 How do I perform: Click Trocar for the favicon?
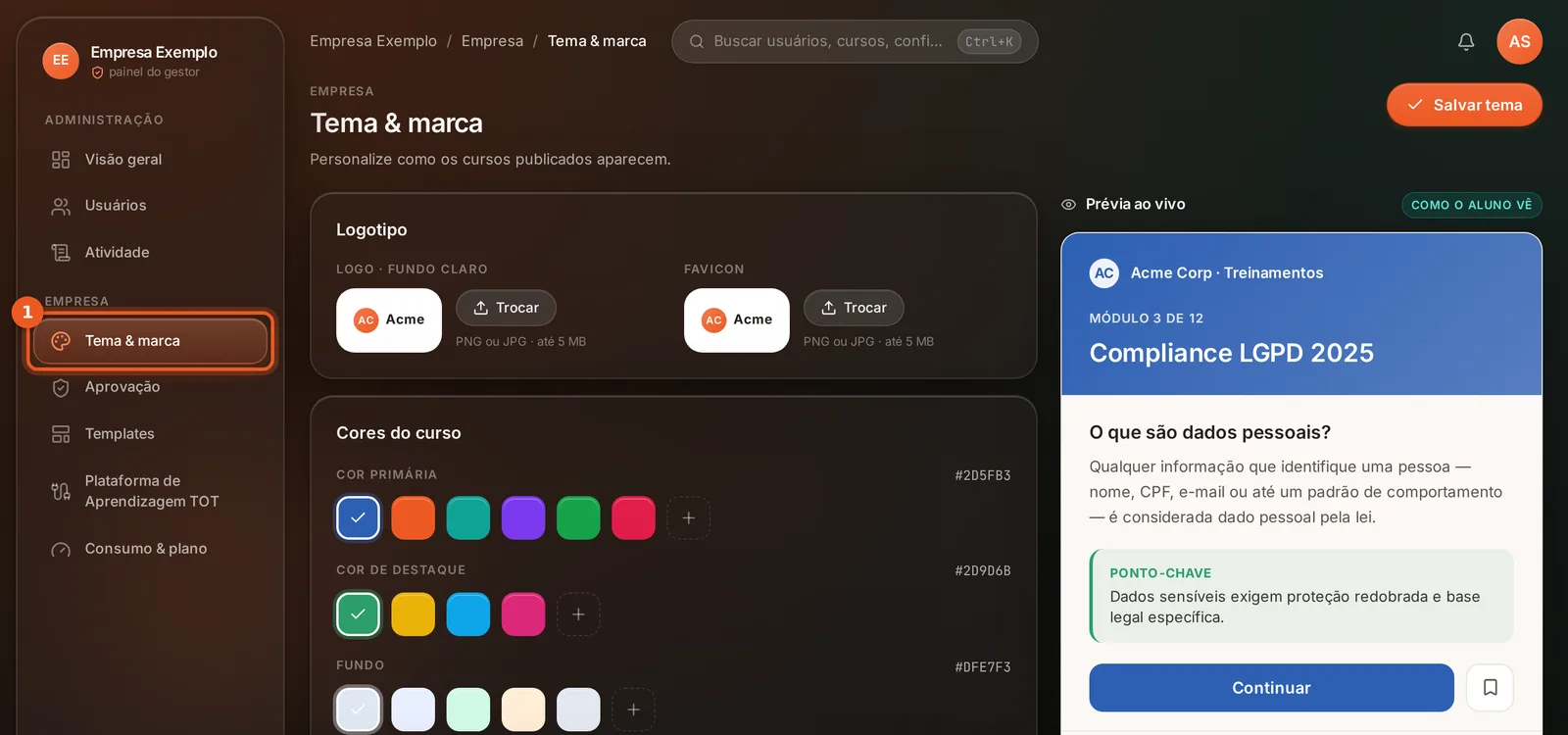click(854, 308)
